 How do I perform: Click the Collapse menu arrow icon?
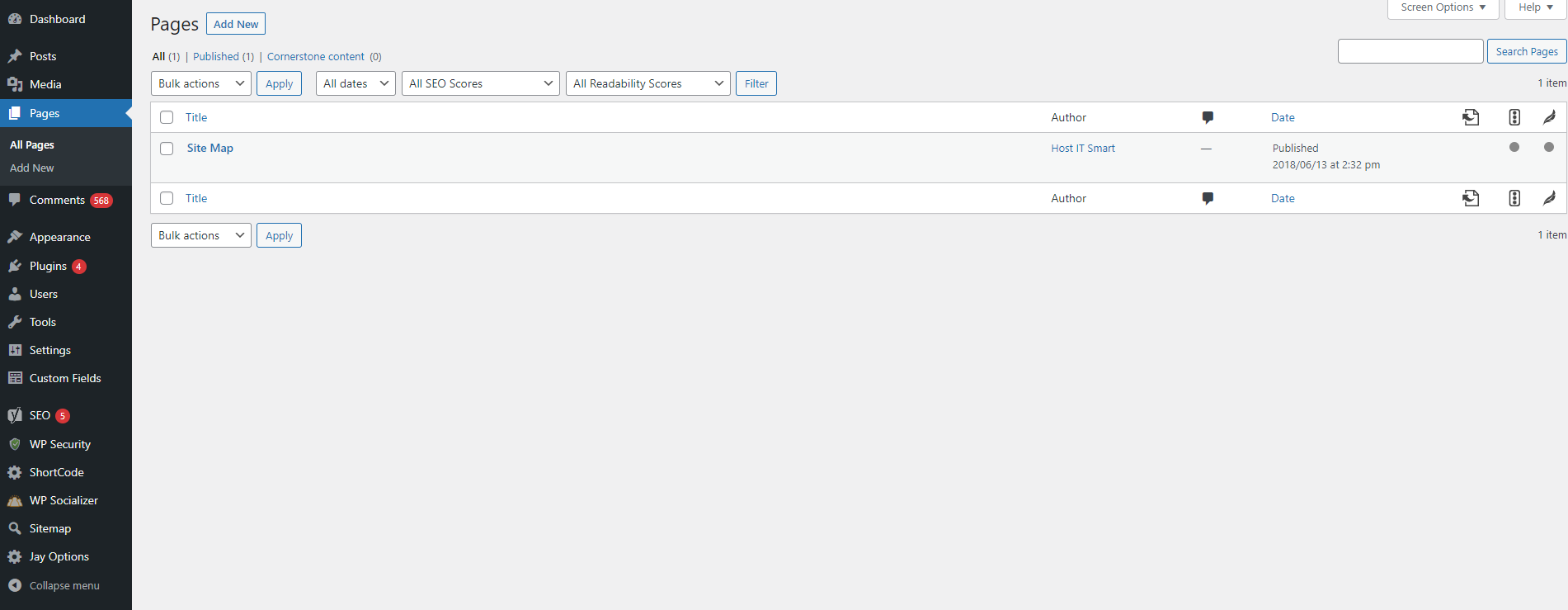15,585
